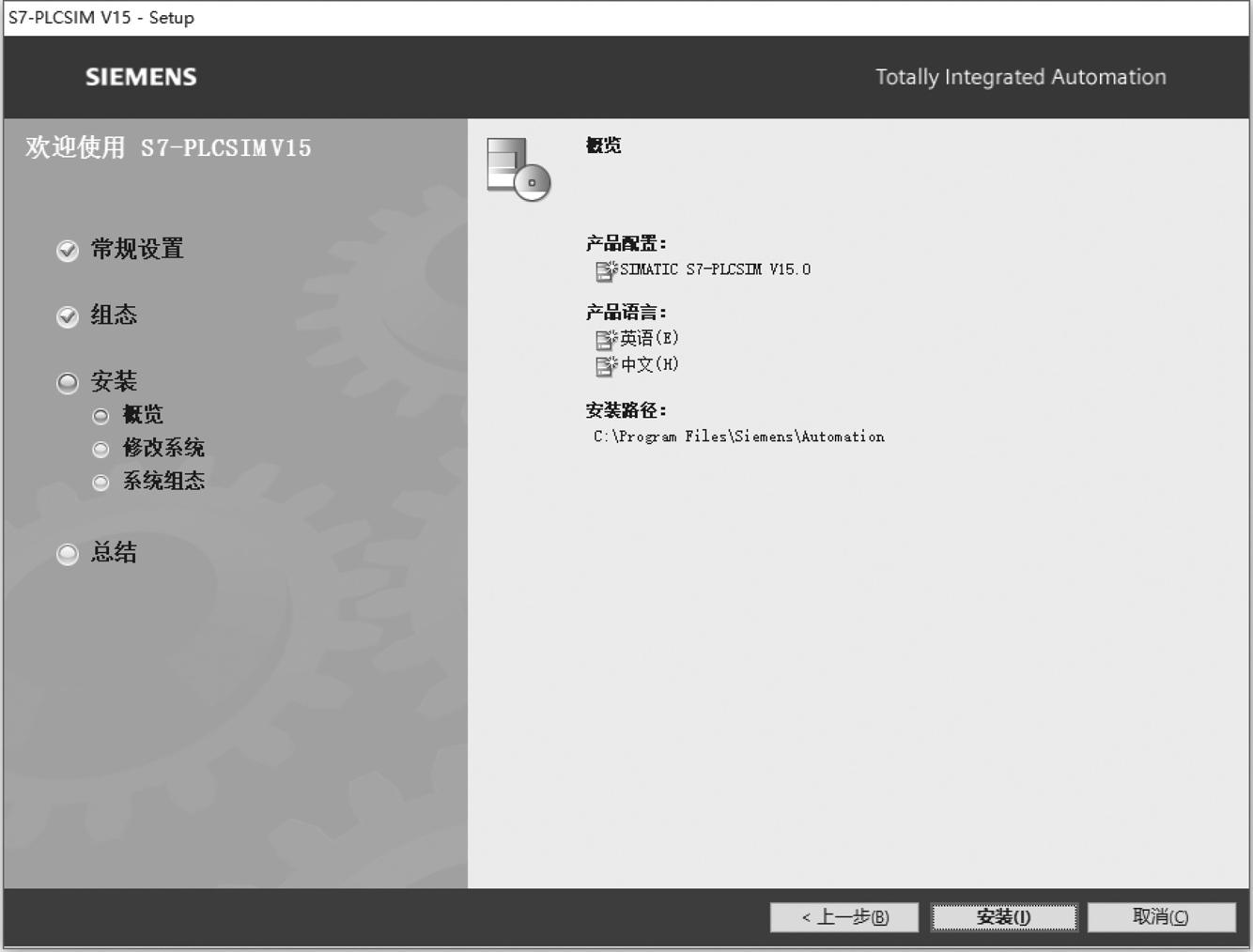The image size is (1253, 952).
Task: Open the 安装 step label
Action: [114, 381]
